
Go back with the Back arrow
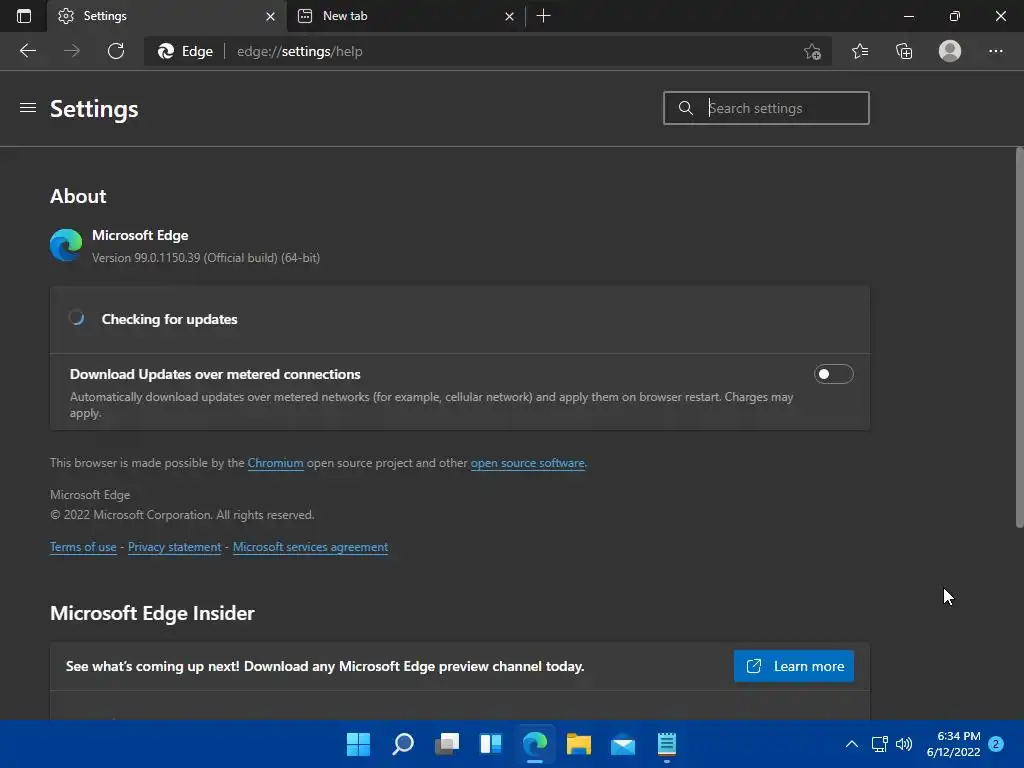coord(27,51)
